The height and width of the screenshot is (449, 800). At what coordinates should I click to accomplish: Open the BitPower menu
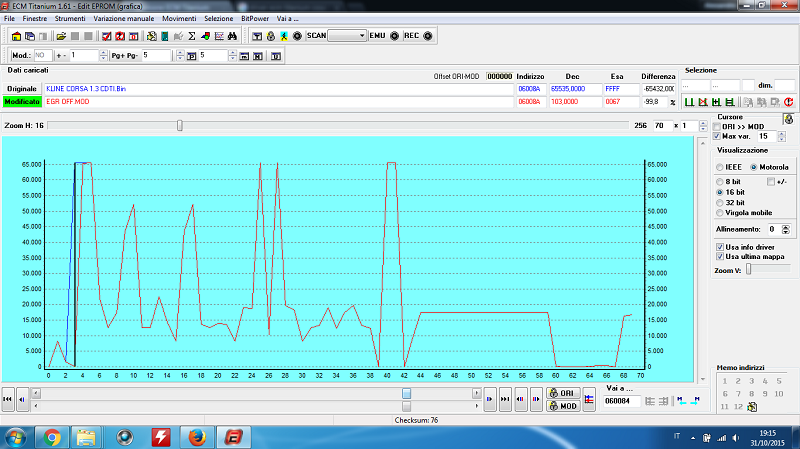[x=255, y=19]
